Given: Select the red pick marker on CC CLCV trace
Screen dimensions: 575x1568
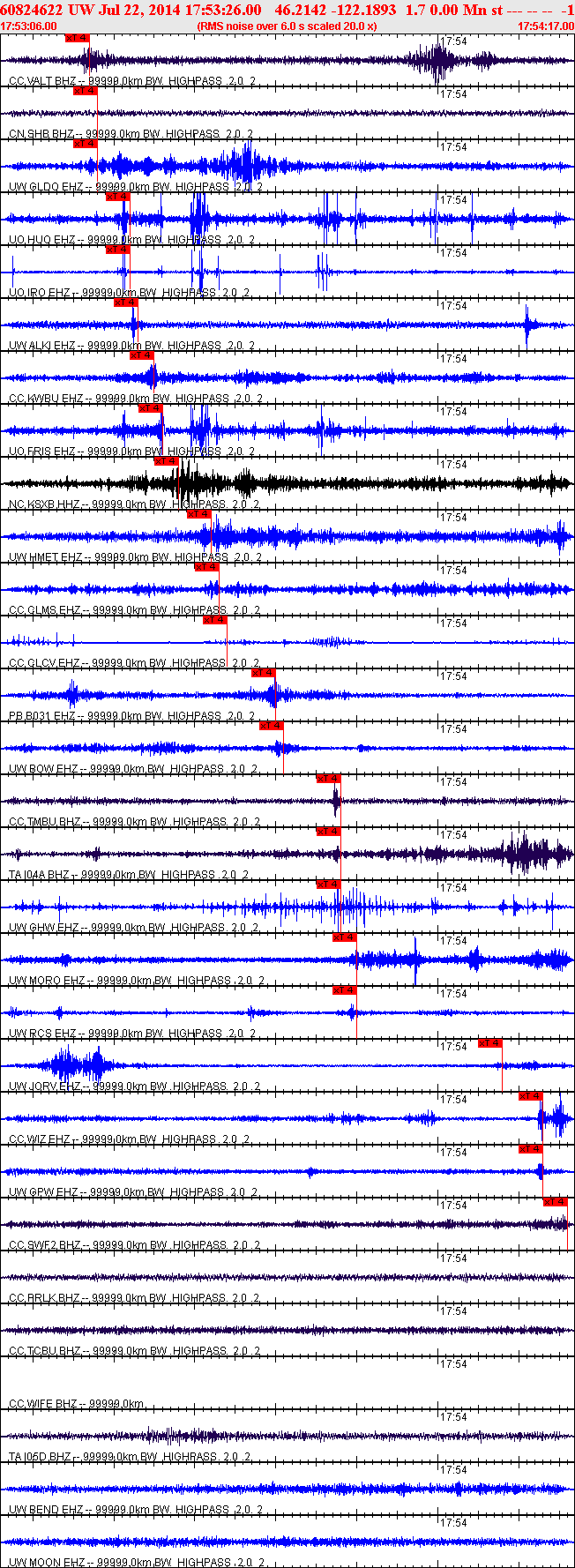Looking at the screenshot, I should 215,620.
